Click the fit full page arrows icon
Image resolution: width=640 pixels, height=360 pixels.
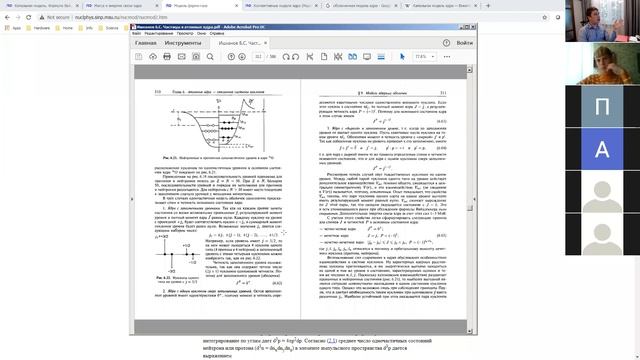tap(338, 57)
